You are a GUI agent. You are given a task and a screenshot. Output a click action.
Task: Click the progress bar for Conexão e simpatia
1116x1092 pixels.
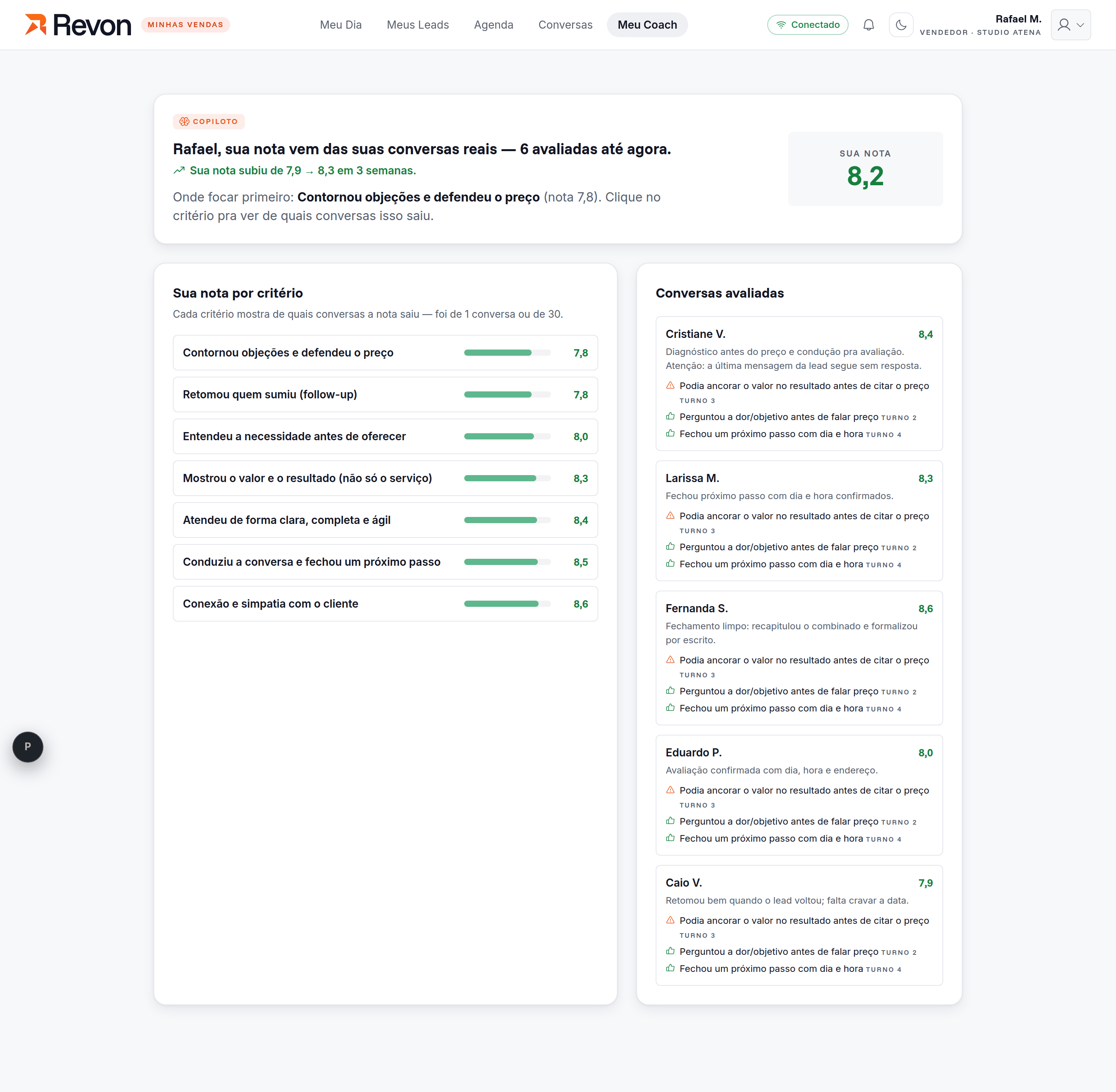(507, 604)
